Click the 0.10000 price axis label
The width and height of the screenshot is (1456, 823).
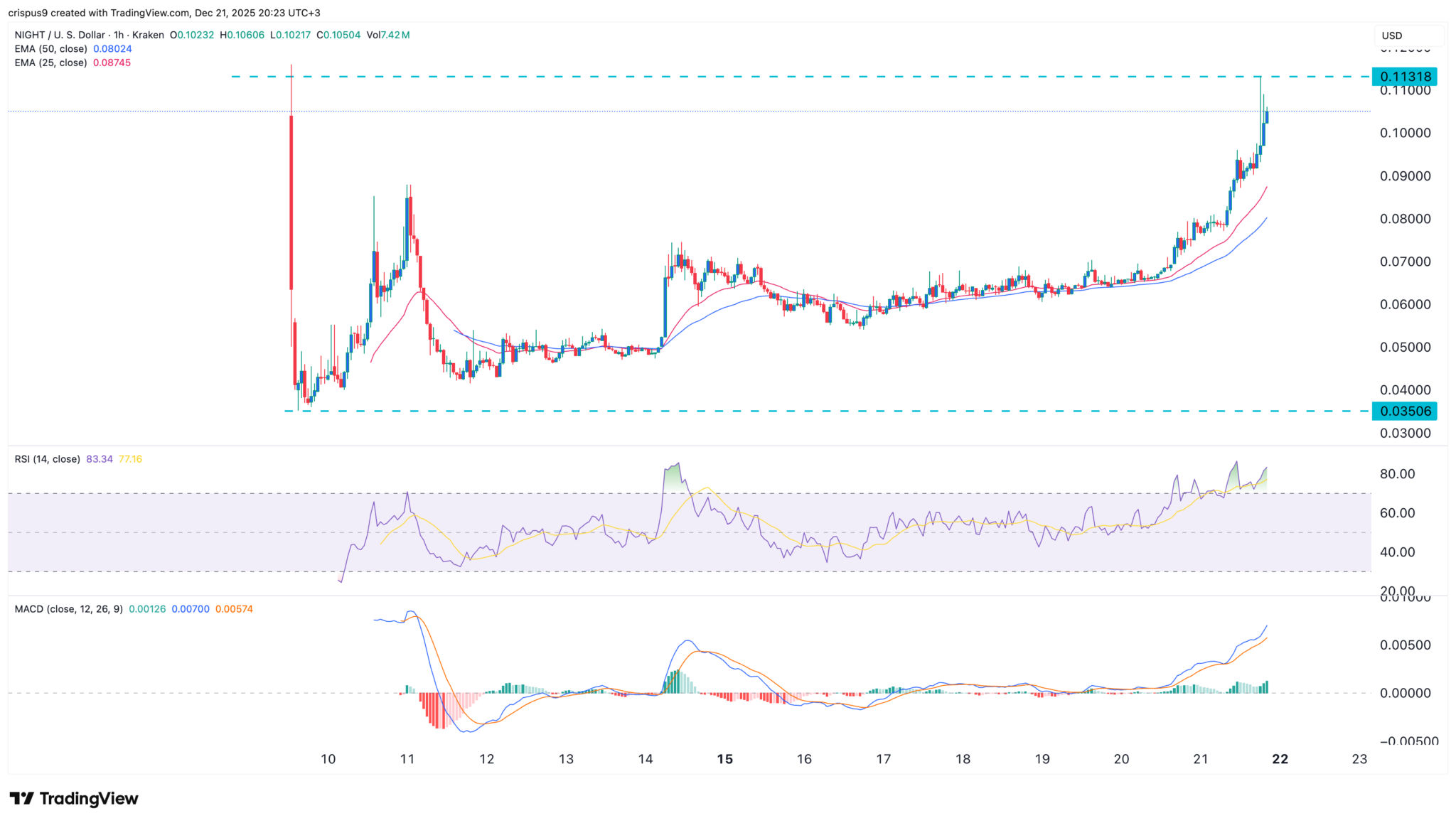click(x=1405, y=134)
